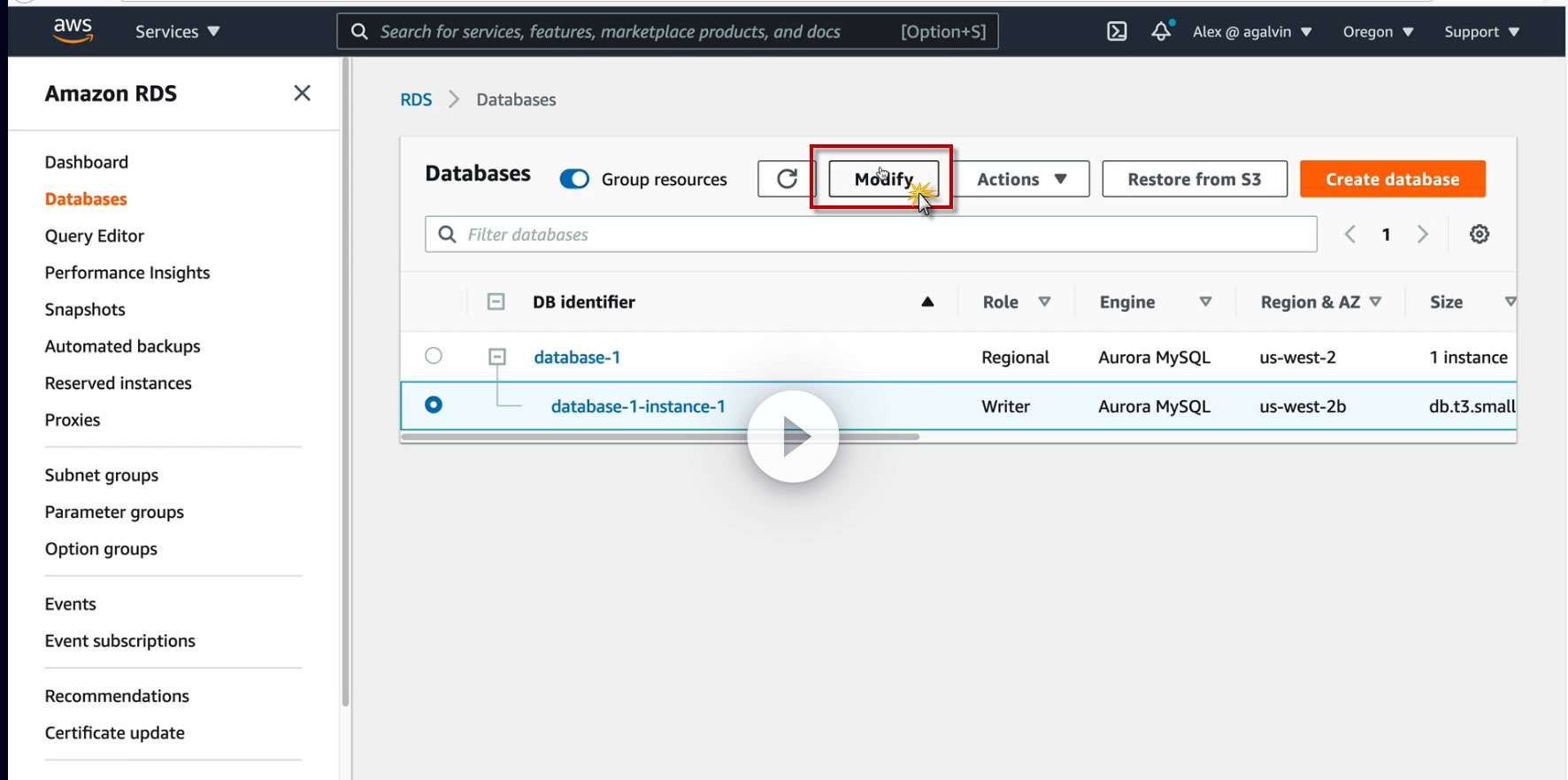Viewport: 1568px width, 780px height.
Task: Open Snapshots in the sidebar
Action: point(85,310)
